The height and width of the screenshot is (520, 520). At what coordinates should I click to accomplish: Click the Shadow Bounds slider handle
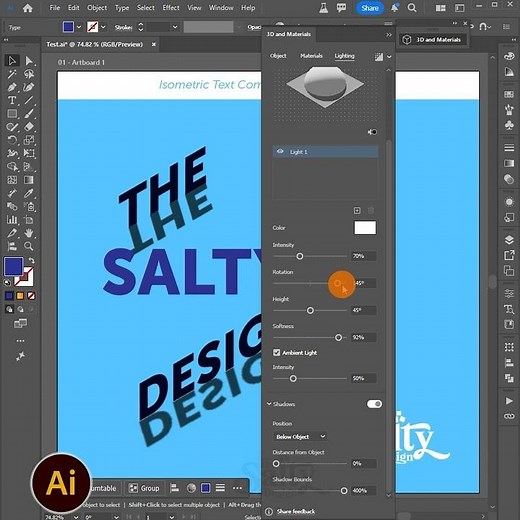pyautogui.click(x=344, y=491)
